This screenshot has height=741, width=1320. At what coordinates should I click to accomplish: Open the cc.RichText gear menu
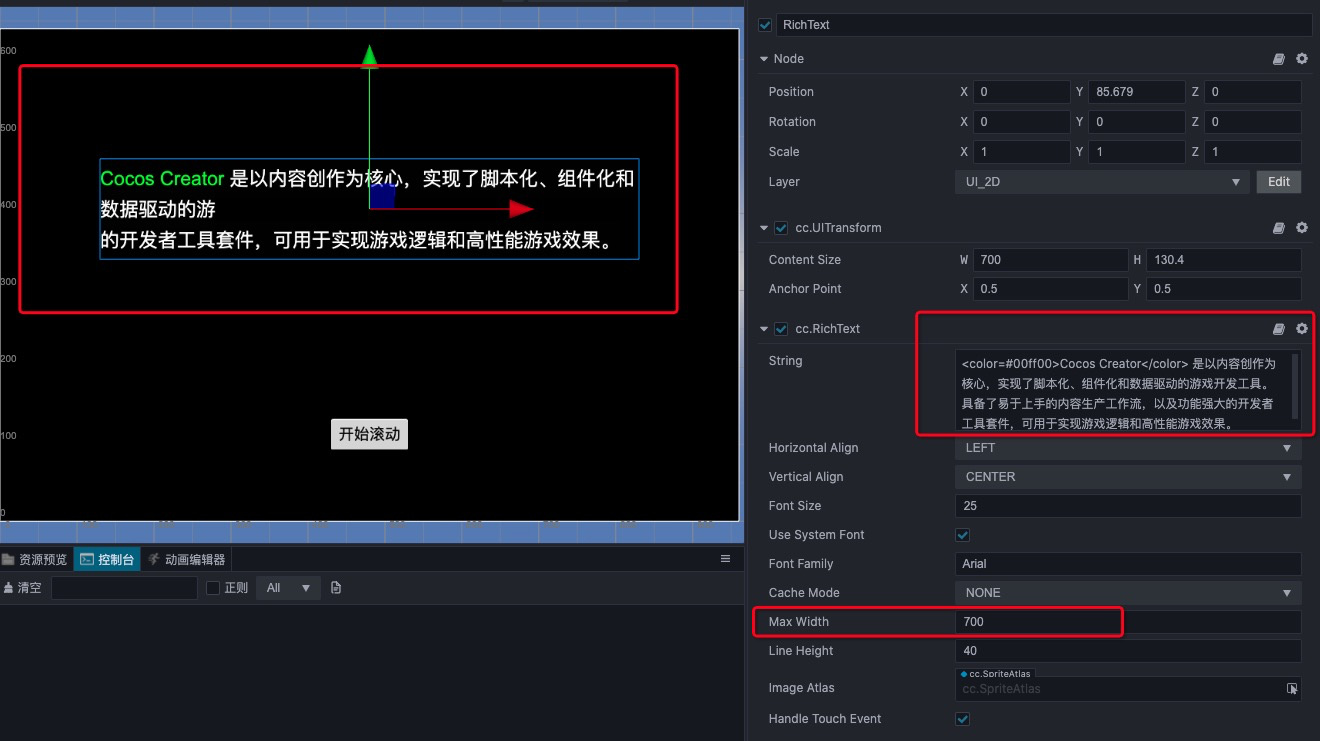[x=1302, y=329]
